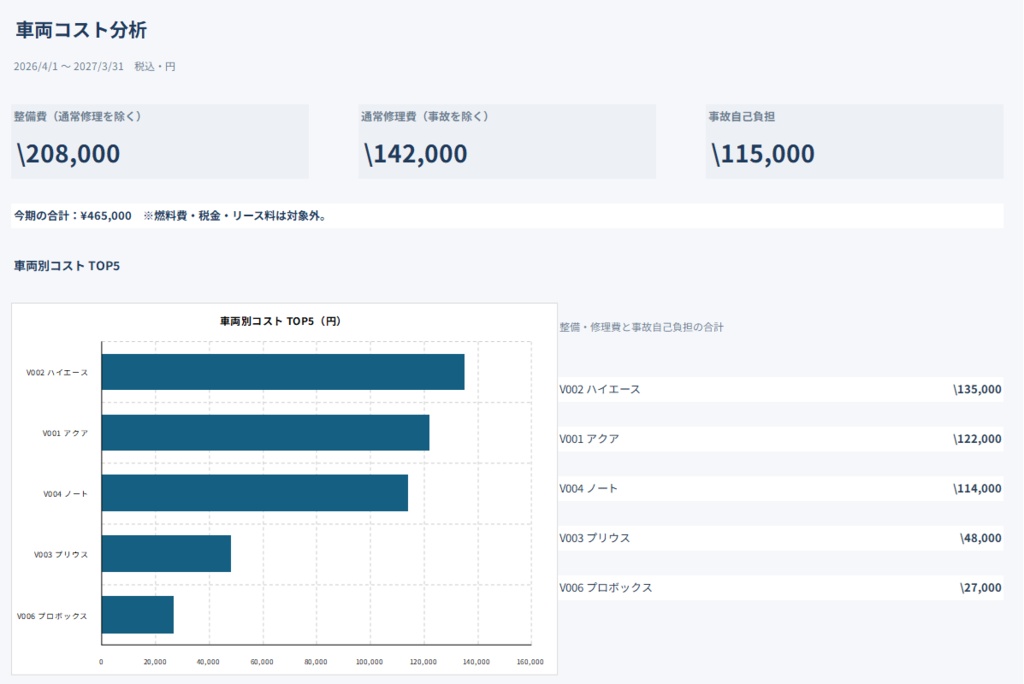Select the \115,000 accident cost value
The width and height of the screenshot is (1024, 684).
coord(763,154)
